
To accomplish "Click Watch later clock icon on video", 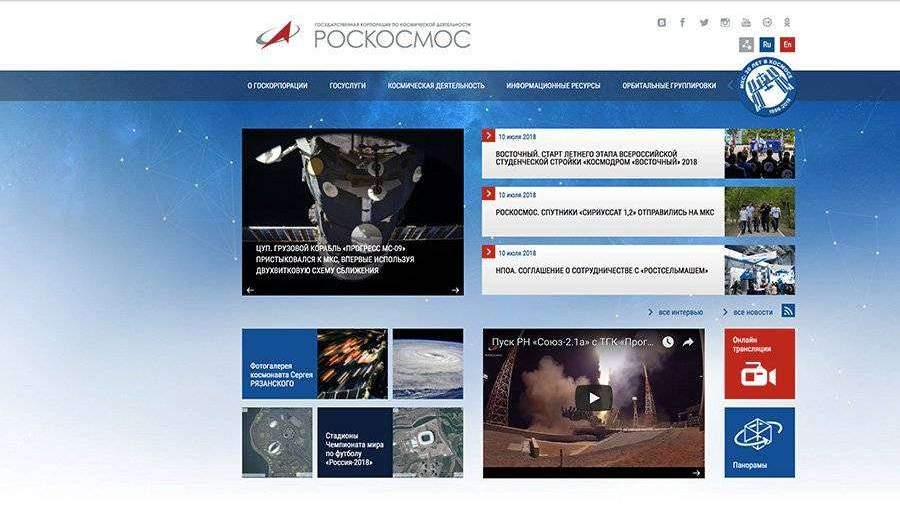I will coord(668,342).
